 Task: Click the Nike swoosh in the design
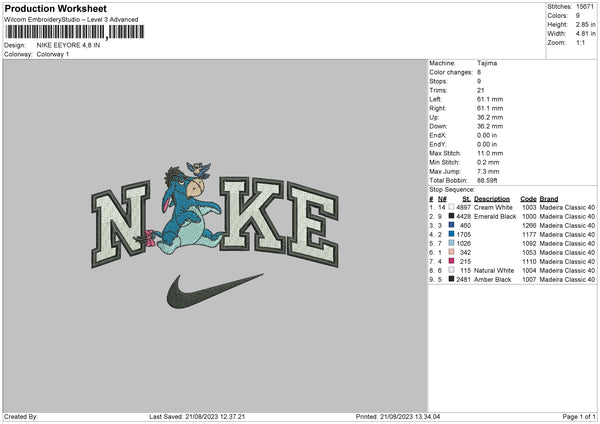click(x=214, y=291)
